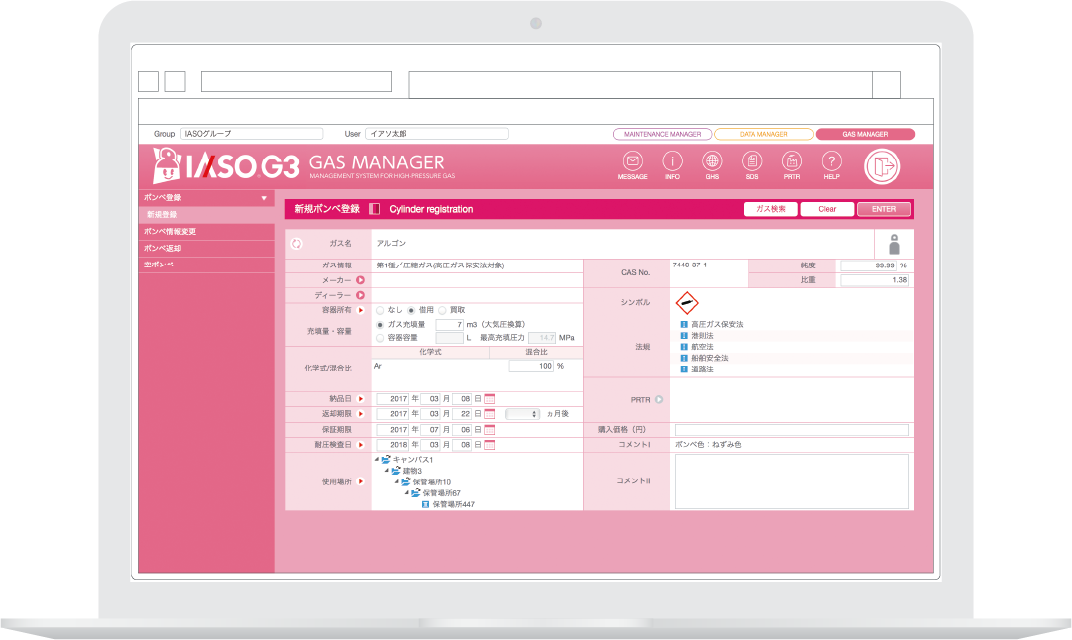Click the 納品日 year field
This screenshot has width=1072, height=640.
(393, 399)
